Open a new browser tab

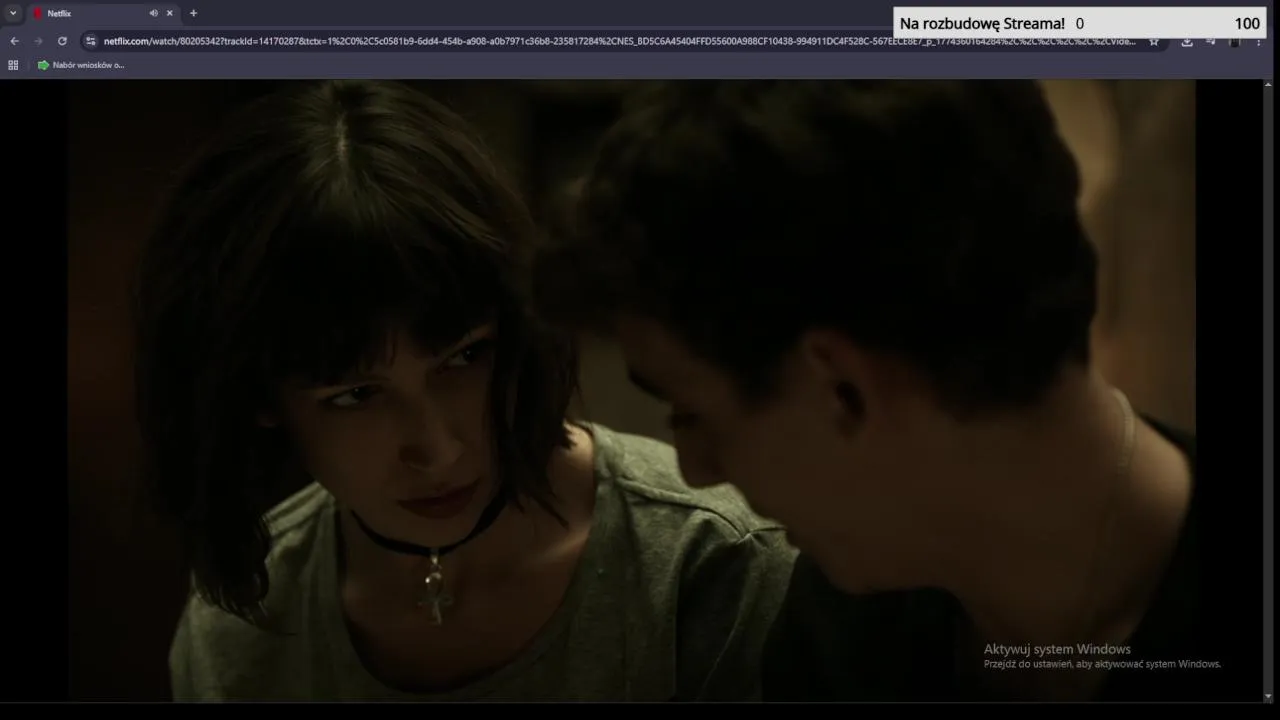[x=193, y=13]
